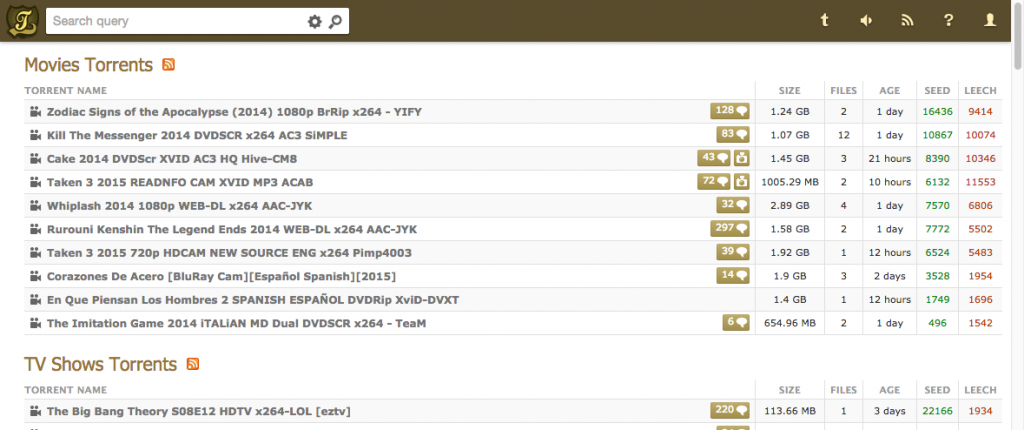Click video icon beside Zodiac Signs torrent

[35, 112]
